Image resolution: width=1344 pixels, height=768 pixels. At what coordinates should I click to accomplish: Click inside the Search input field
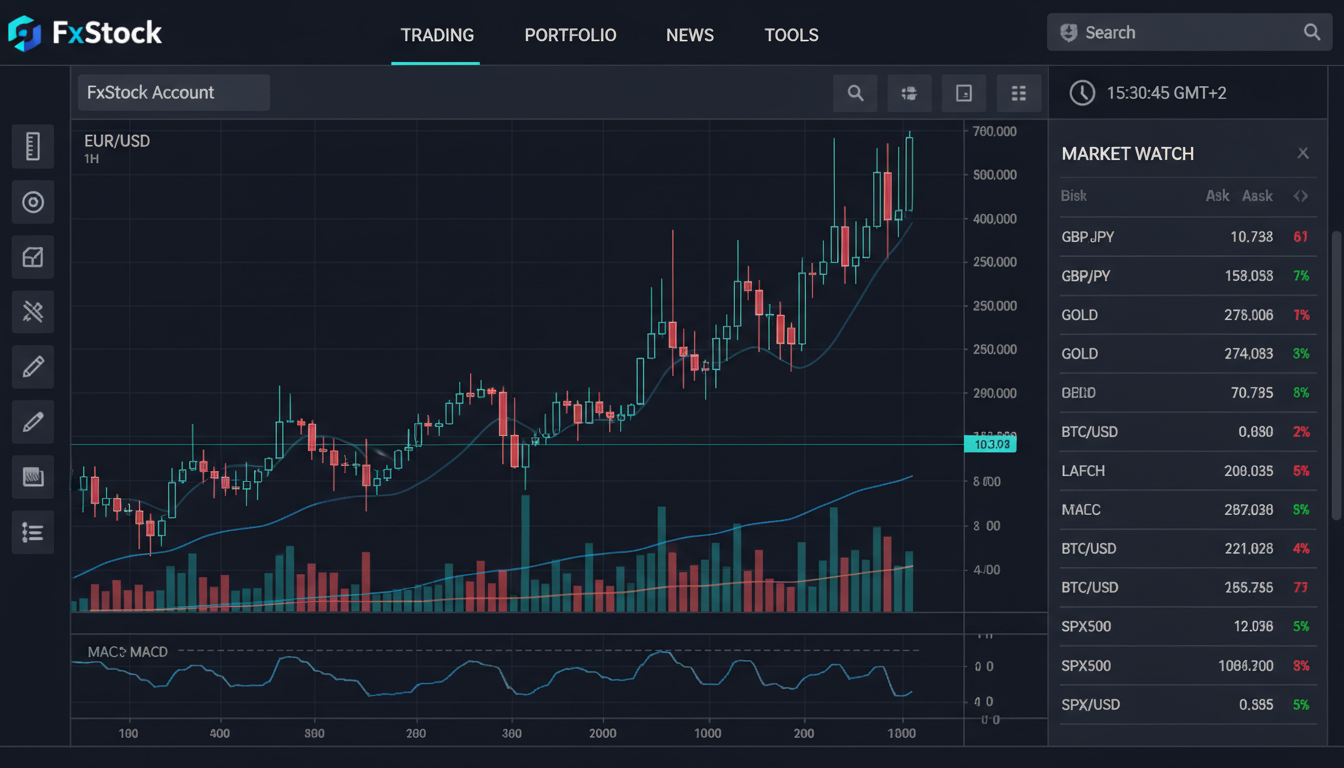(1180, 32)
